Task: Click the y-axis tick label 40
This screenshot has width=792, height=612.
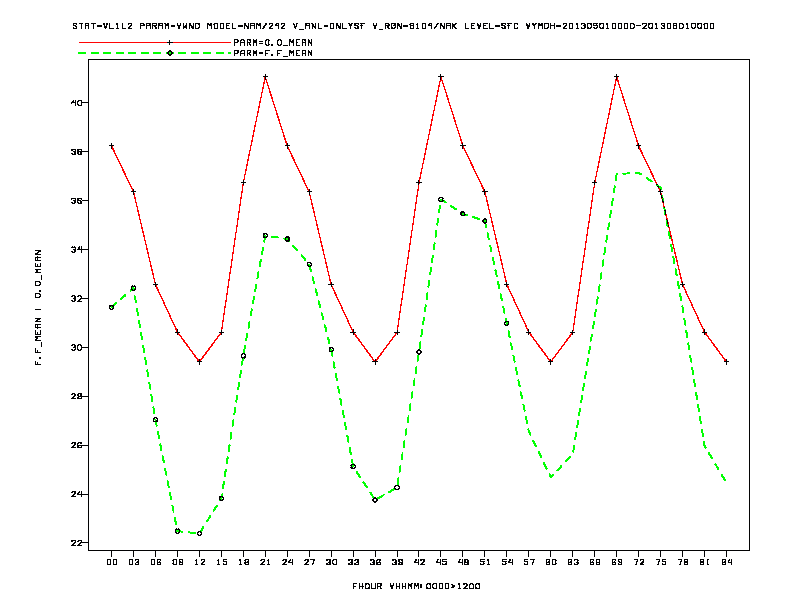Action: (76, 103)
